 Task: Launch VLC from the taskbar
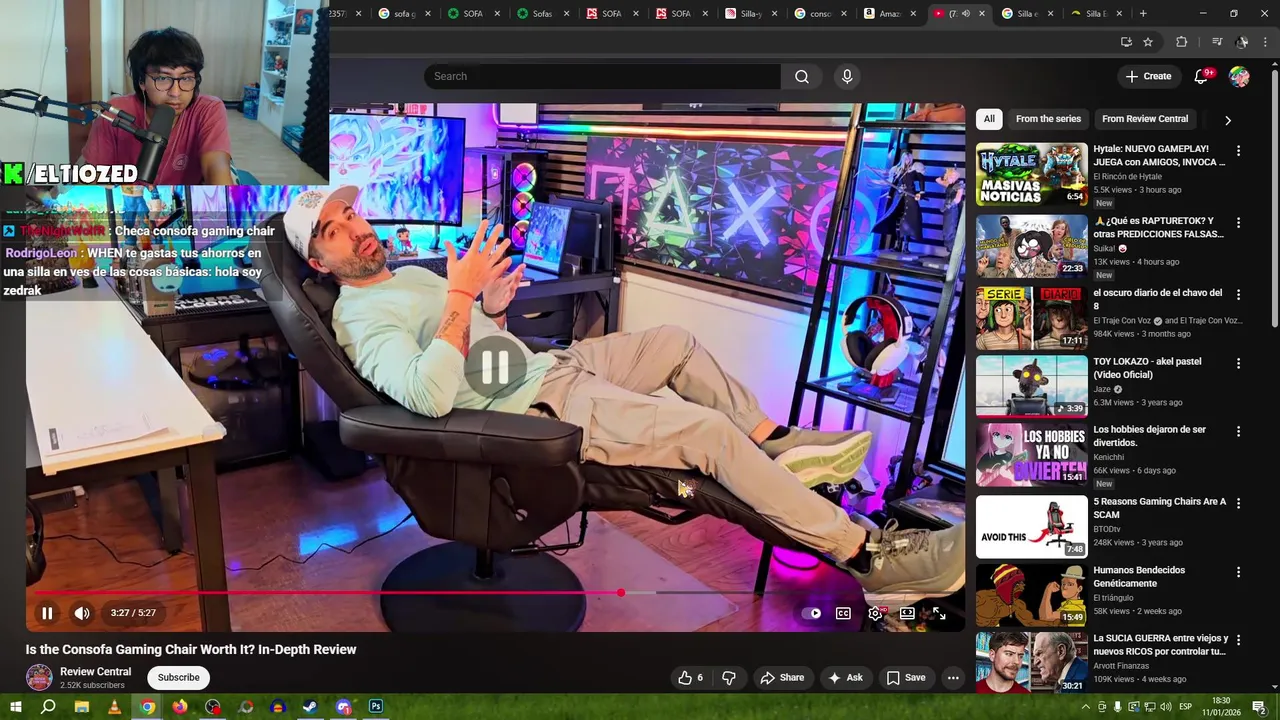114,707
